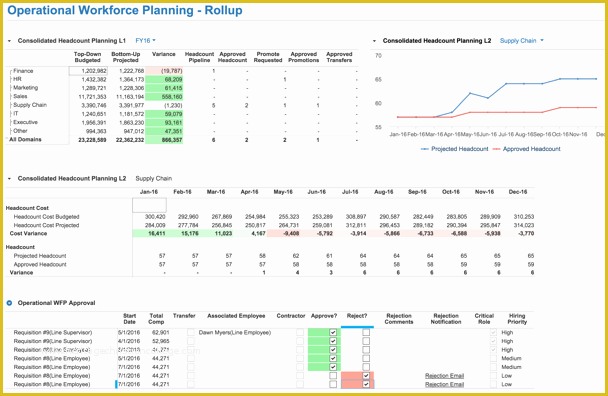The width and height of the screenshot is (608, 396).
Task: Click the Start Date column header
Action: coord(130,319)
